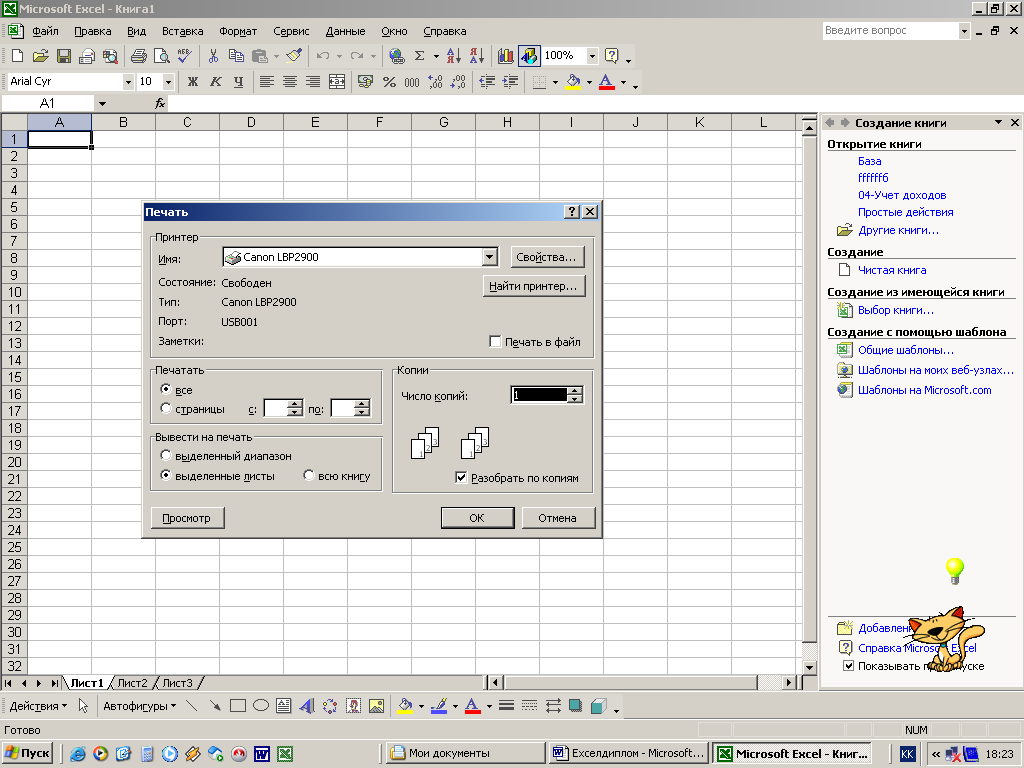Open the 'Автофигуры' dropdown menu
Viewport: 1024px width, 768px height.
139,706
